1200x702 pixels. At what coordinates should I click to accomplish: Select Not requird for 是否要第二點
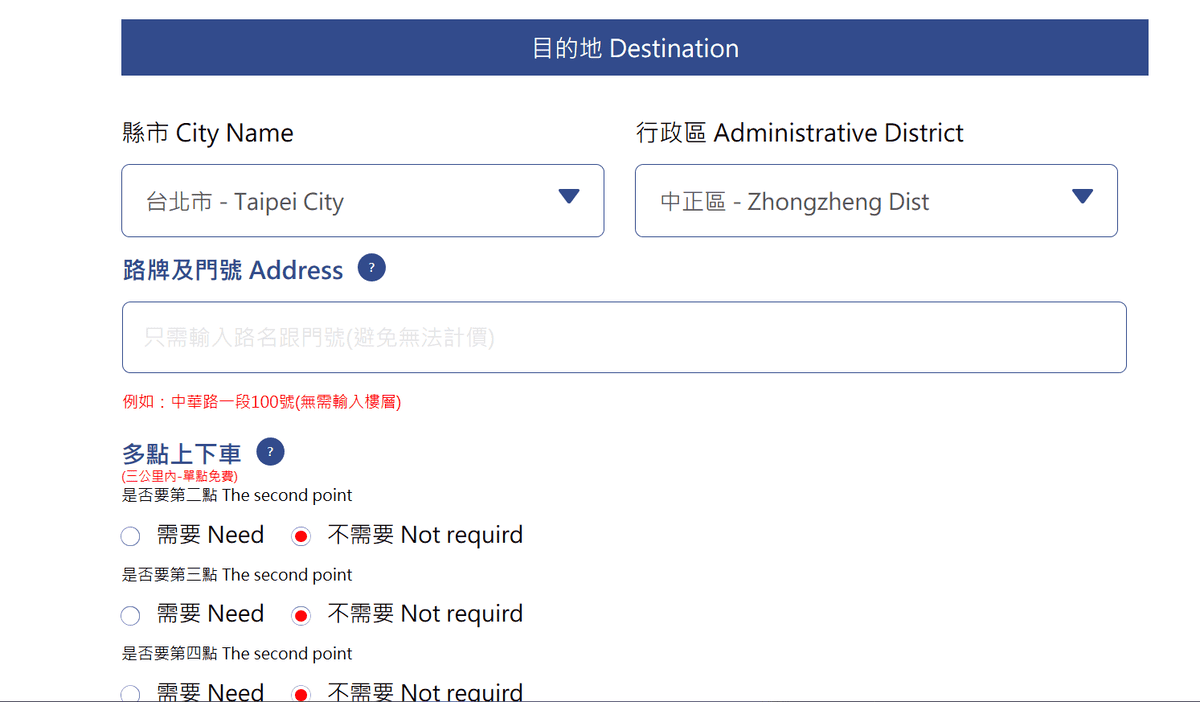[x=301, y=537]
